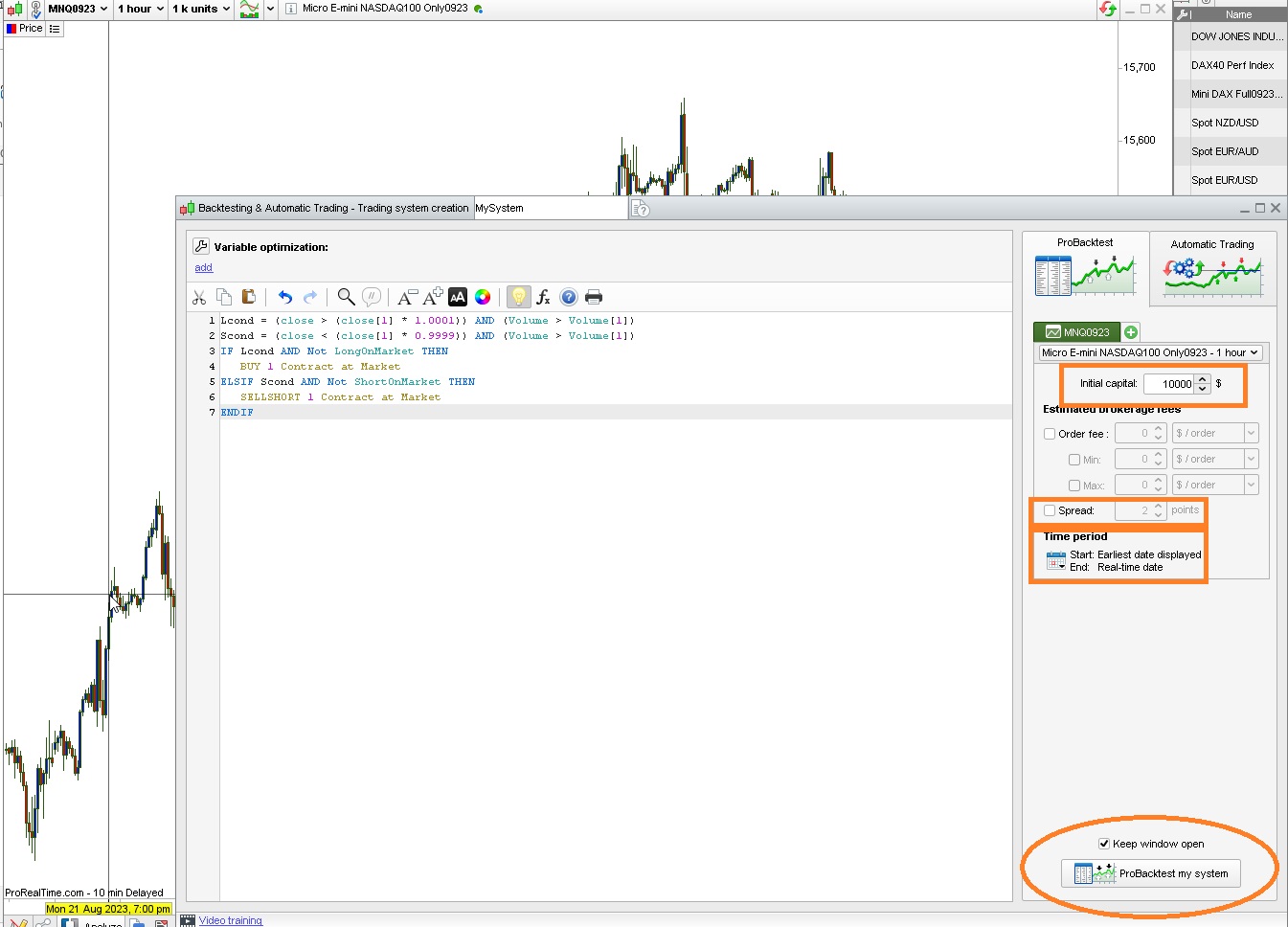Select Spot EUR/USD in the list
The image size is (1288, 927).
tap(1231, 180)
